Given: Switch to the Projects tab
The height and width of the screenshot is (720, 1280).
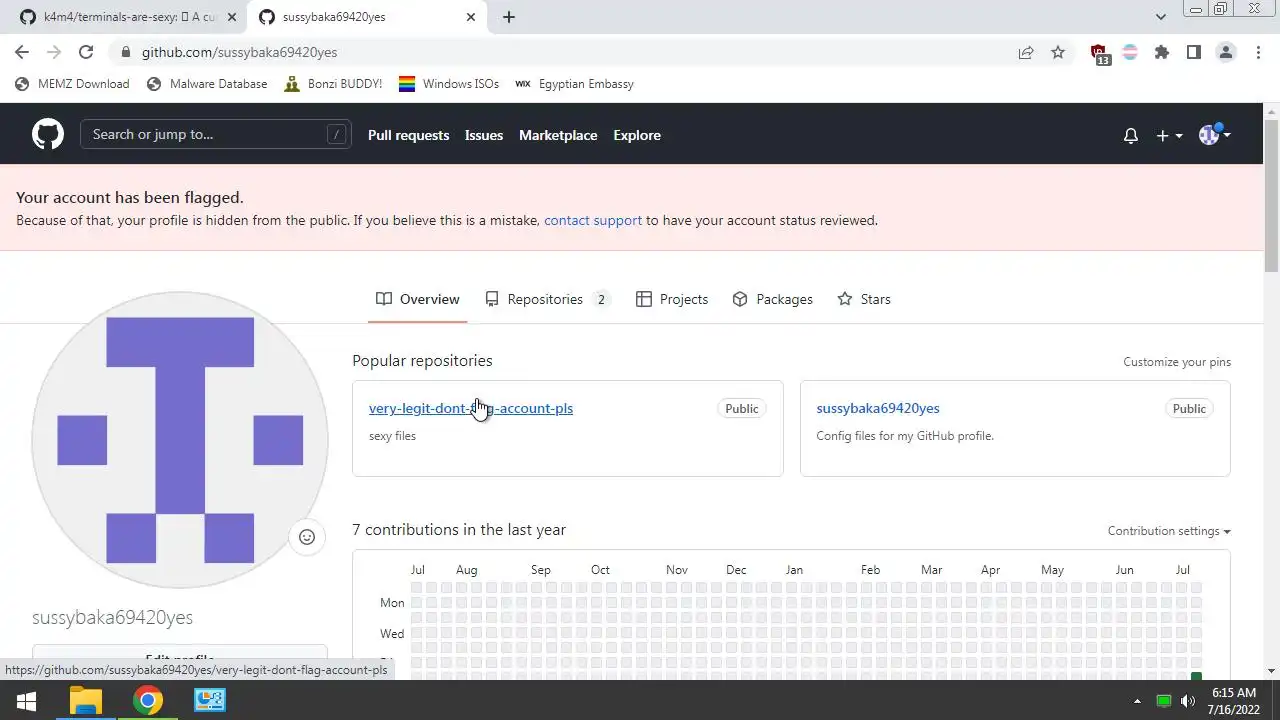Looking at the screenshot, I should pyautogui.click(x=672, y=299).
